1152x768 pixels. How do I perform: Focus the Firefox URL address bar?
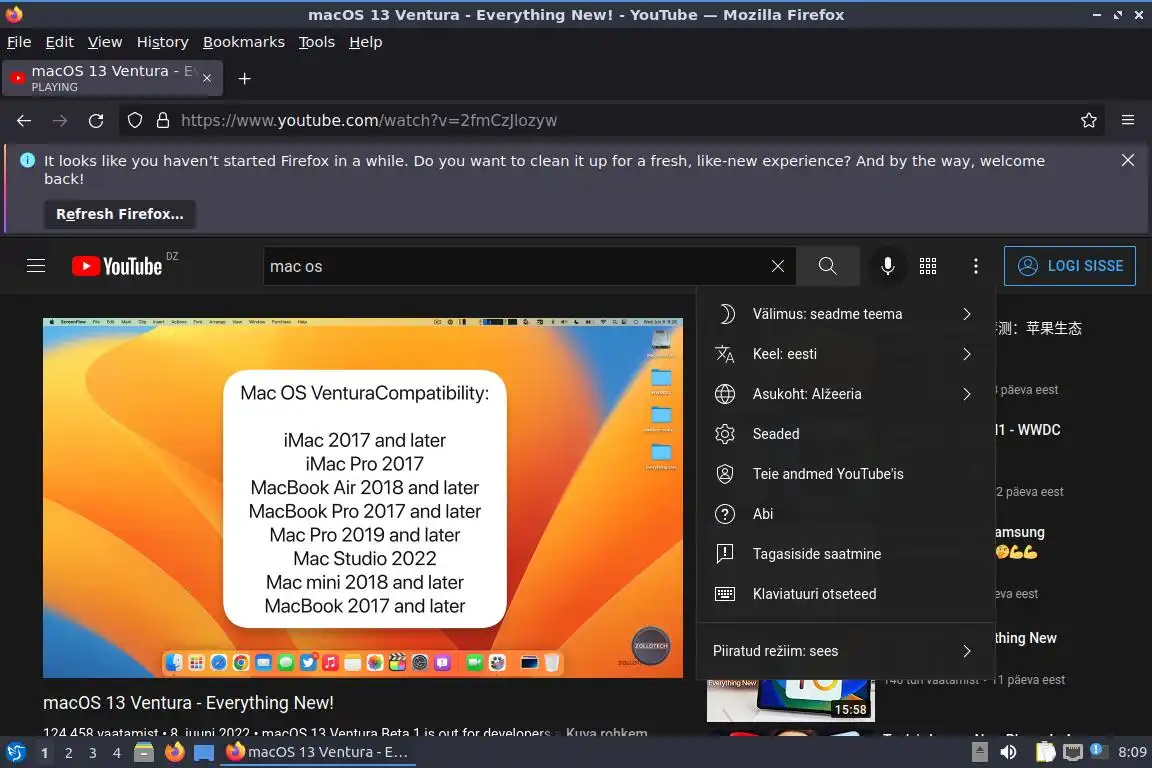pos(613,121)
